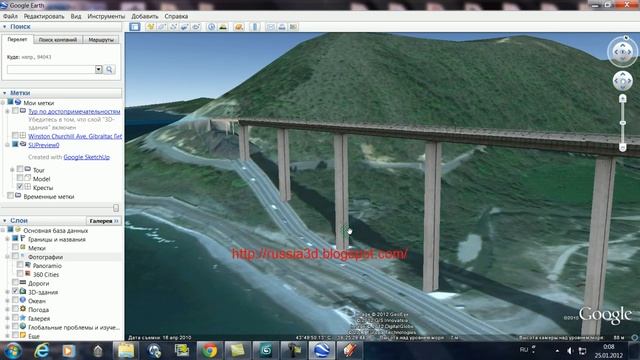
Task: Check the Океан layer checkbox
Action: 15,300
